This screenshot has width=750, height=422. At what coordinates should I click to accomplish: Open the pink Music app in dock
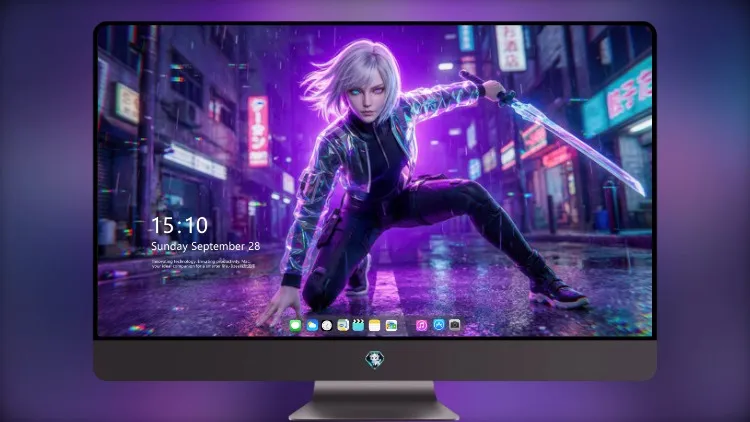tap(421, 325)
